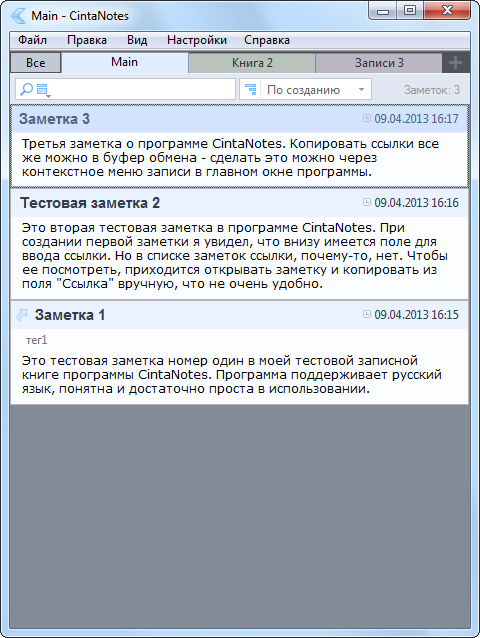Click the link arrow icon on Заметка 1
Screen dimensions: 480x638
click(x=22, y=315)
